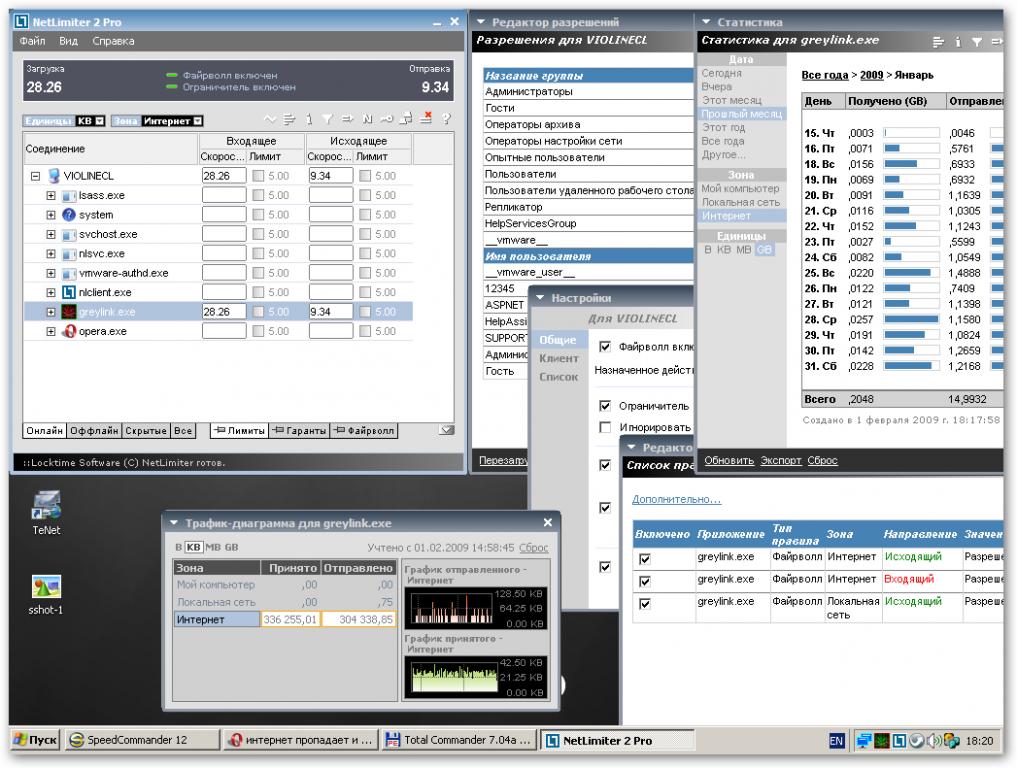Toggle incoming limit checkbox for VIOLINECL
1017x768 pixels.
(x=259, y=176)
